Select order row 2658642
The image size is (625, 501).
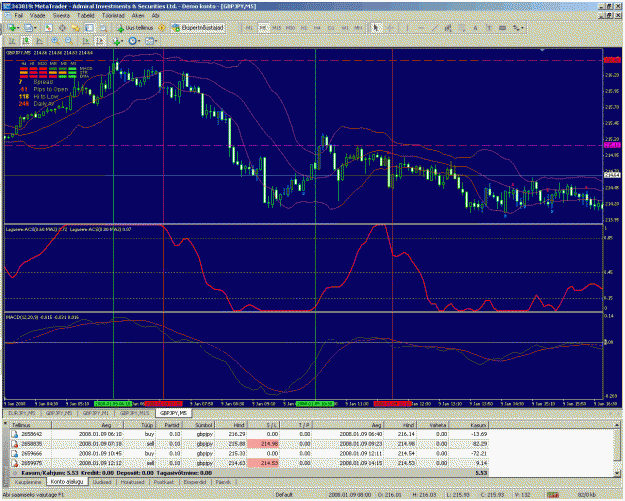point(249,434)
